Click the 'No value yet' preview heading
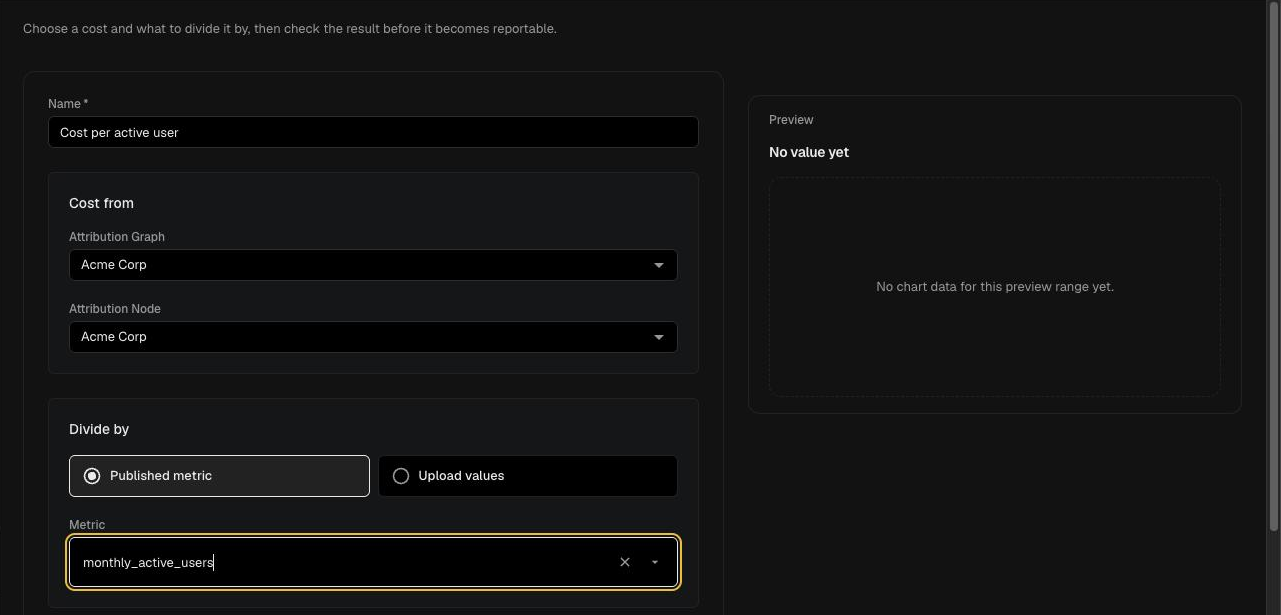 pyautogui.click(x=809, y=152)
